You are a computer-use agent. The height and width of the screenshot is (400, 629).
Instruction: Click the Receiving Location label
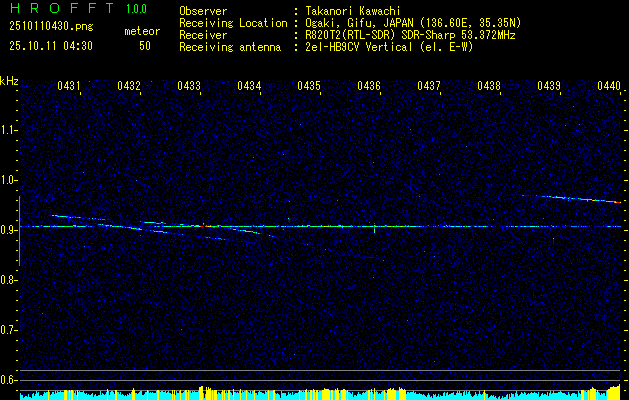coord(233,23)
